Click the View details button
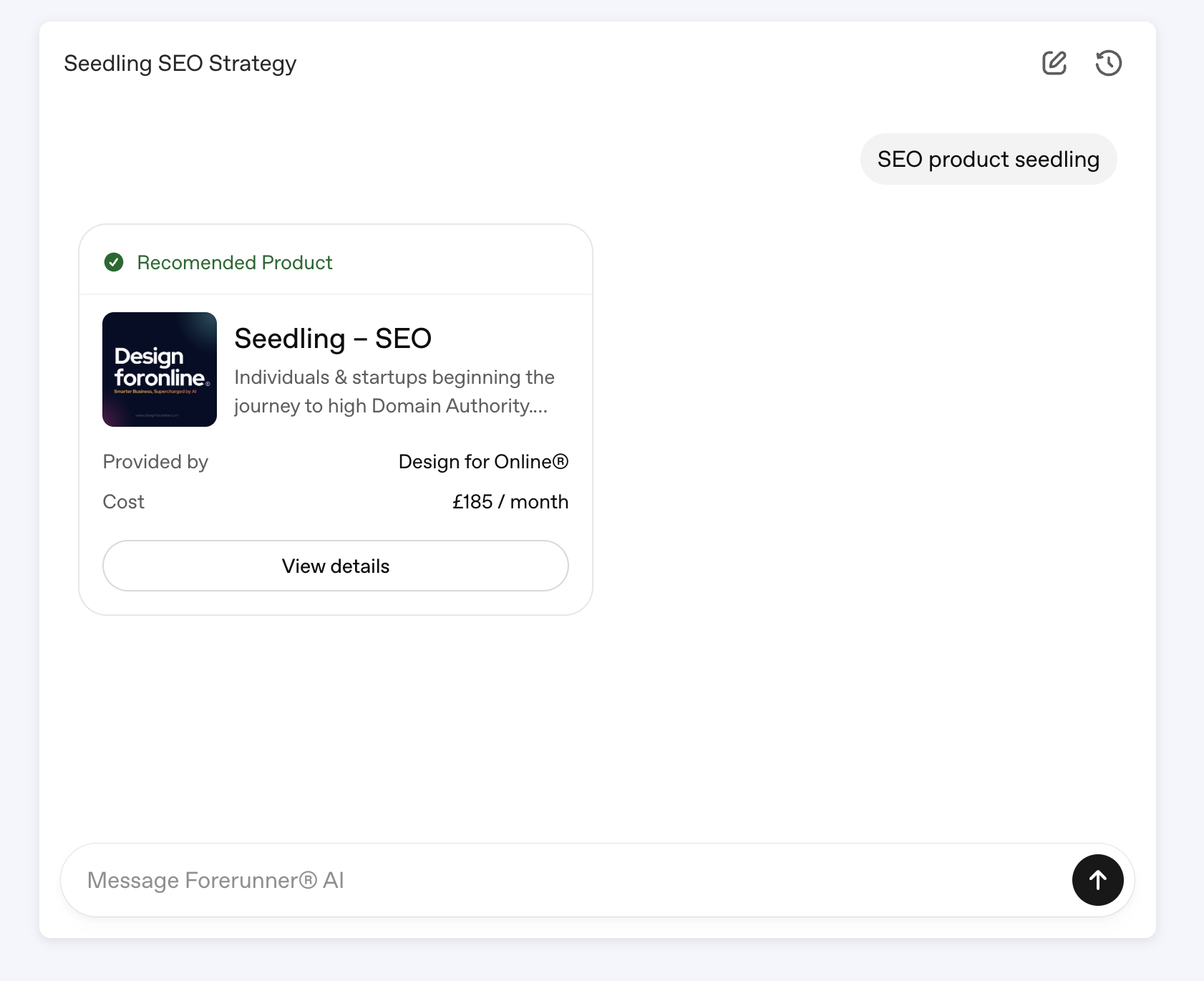The image size is (1204, 981). click(x=336, y=566)
